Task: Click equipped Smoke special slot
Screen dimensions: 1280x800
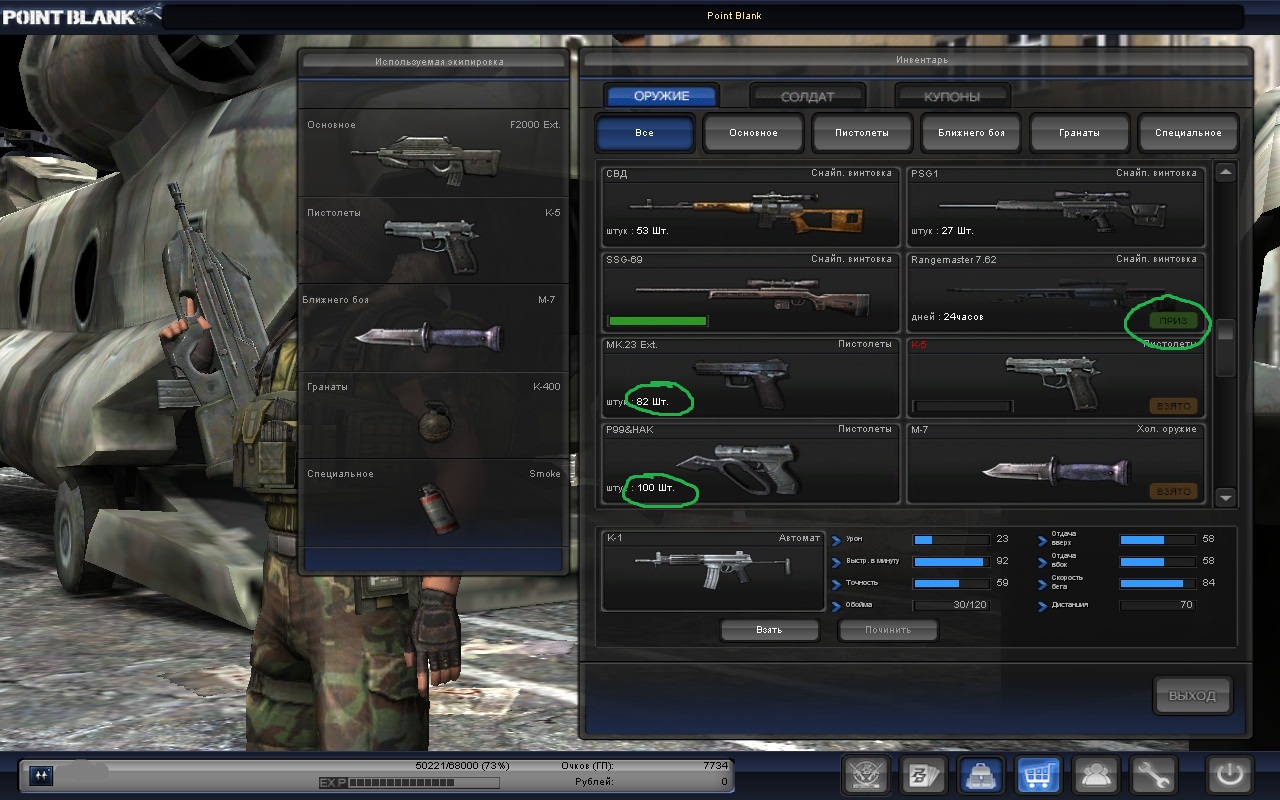Action: pos(434,502)
